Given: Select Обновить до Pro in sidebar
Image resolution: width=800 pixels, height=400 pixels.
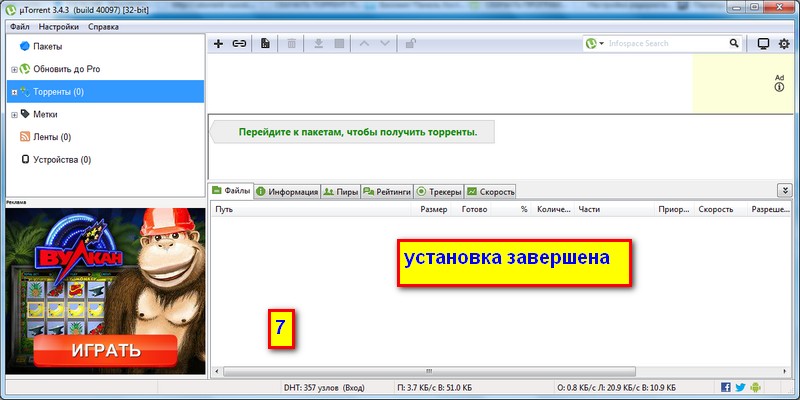Looking at the screenshot, I should tap(105, 69).
